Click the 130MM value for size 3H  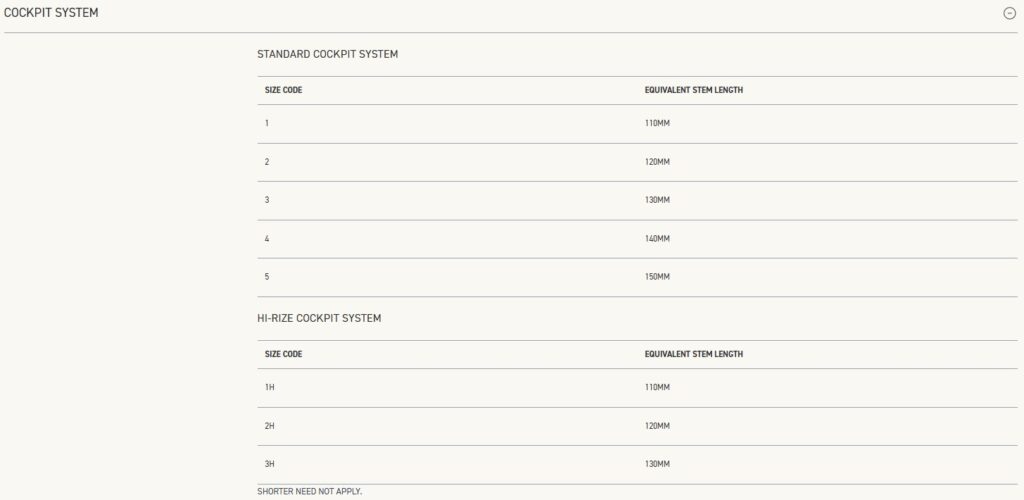657,464
